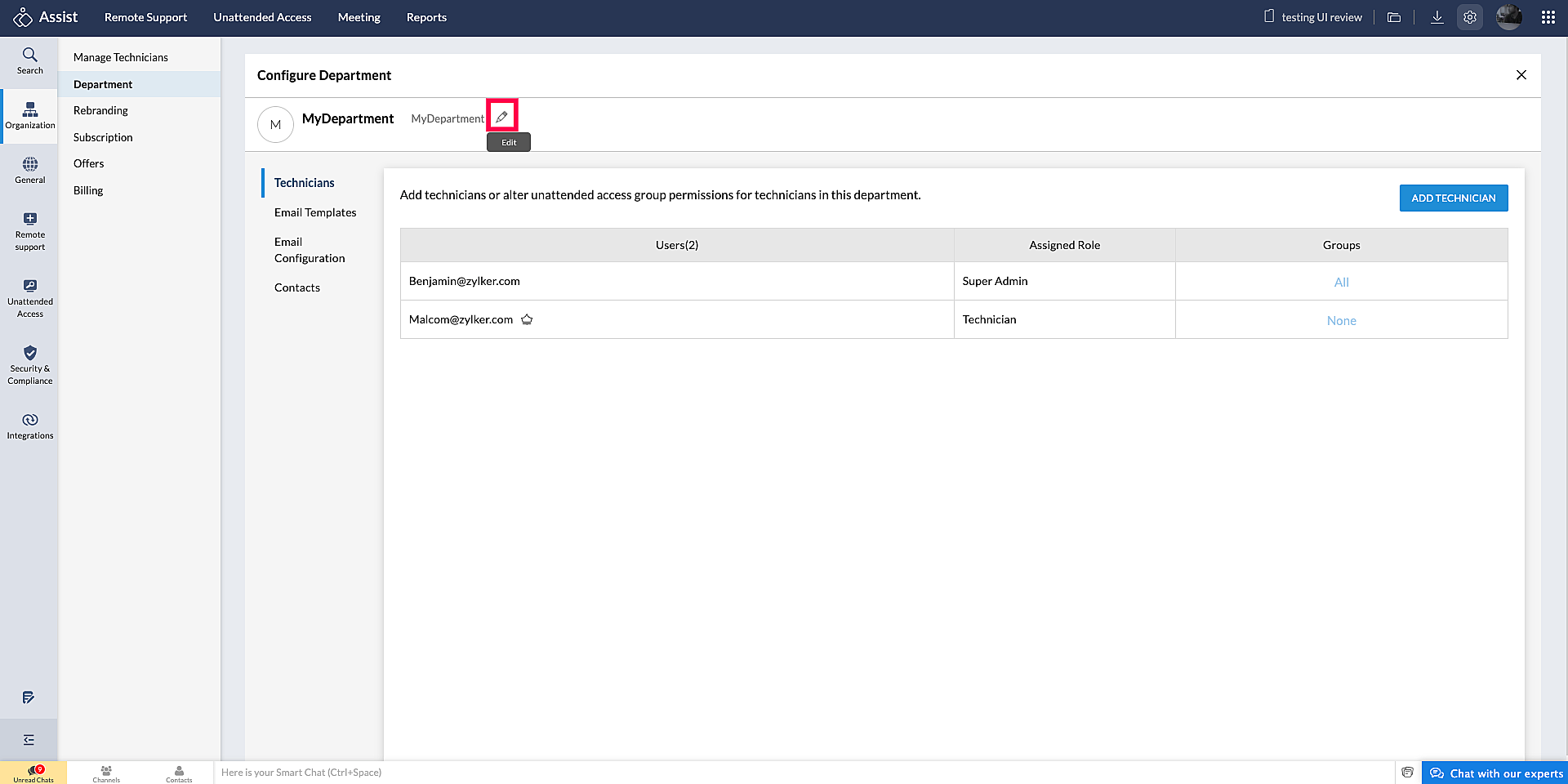
Task: Collapse the left sidebar menu icon
Action: point(29,740)
